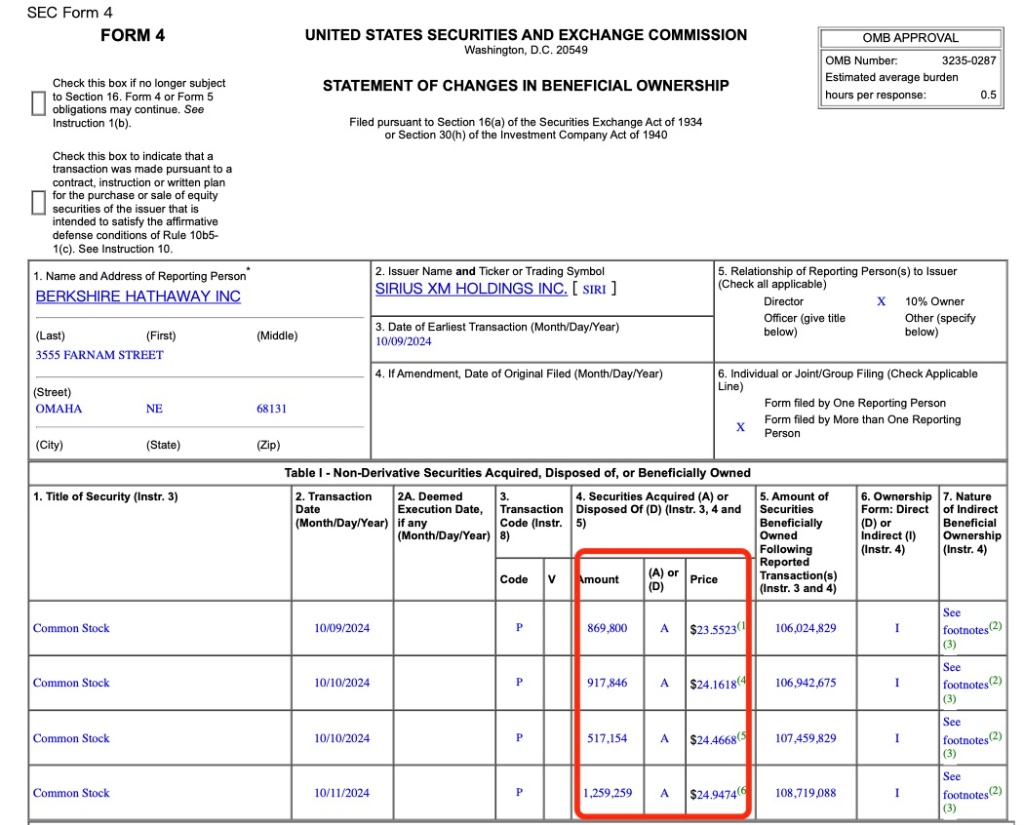
Task: Open footnote (5) next to price $24.4668
Action: [x=742, y=736]
